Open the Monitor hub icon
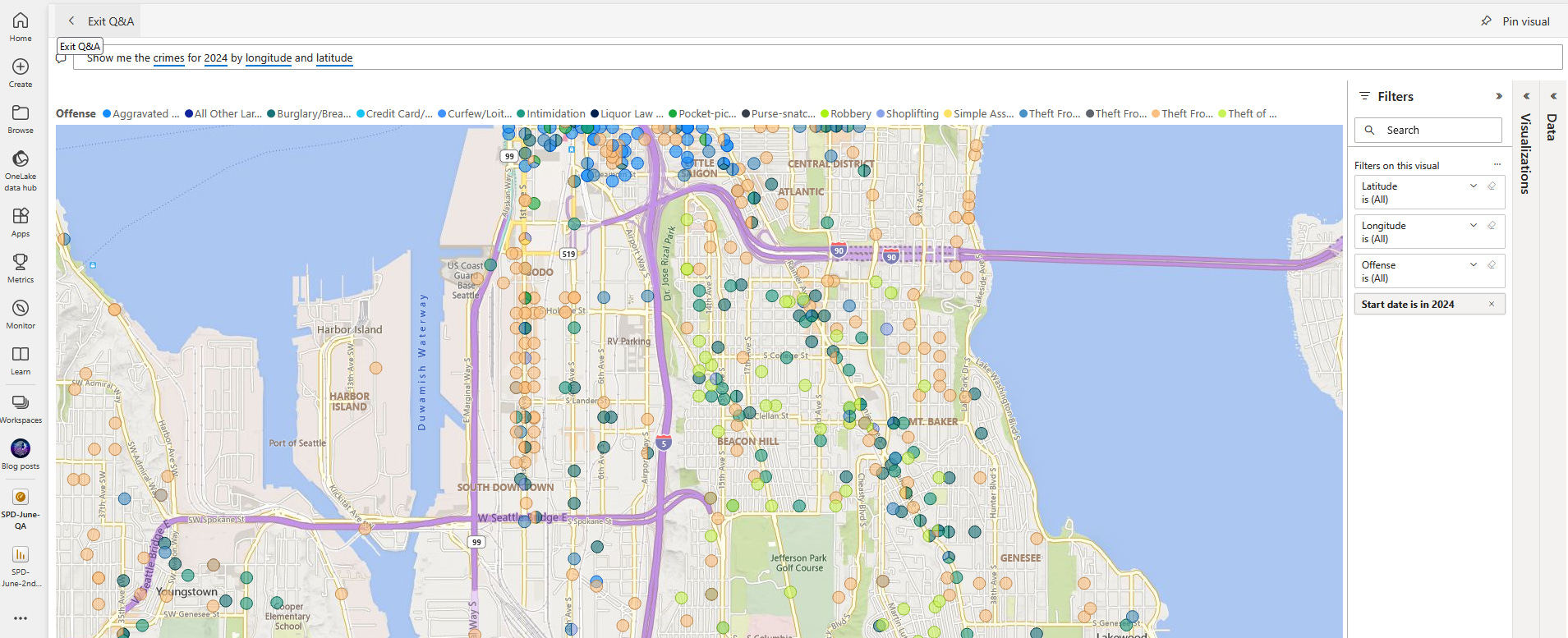The width and height of the screenshot is (1568, 638). pos(21,309)
